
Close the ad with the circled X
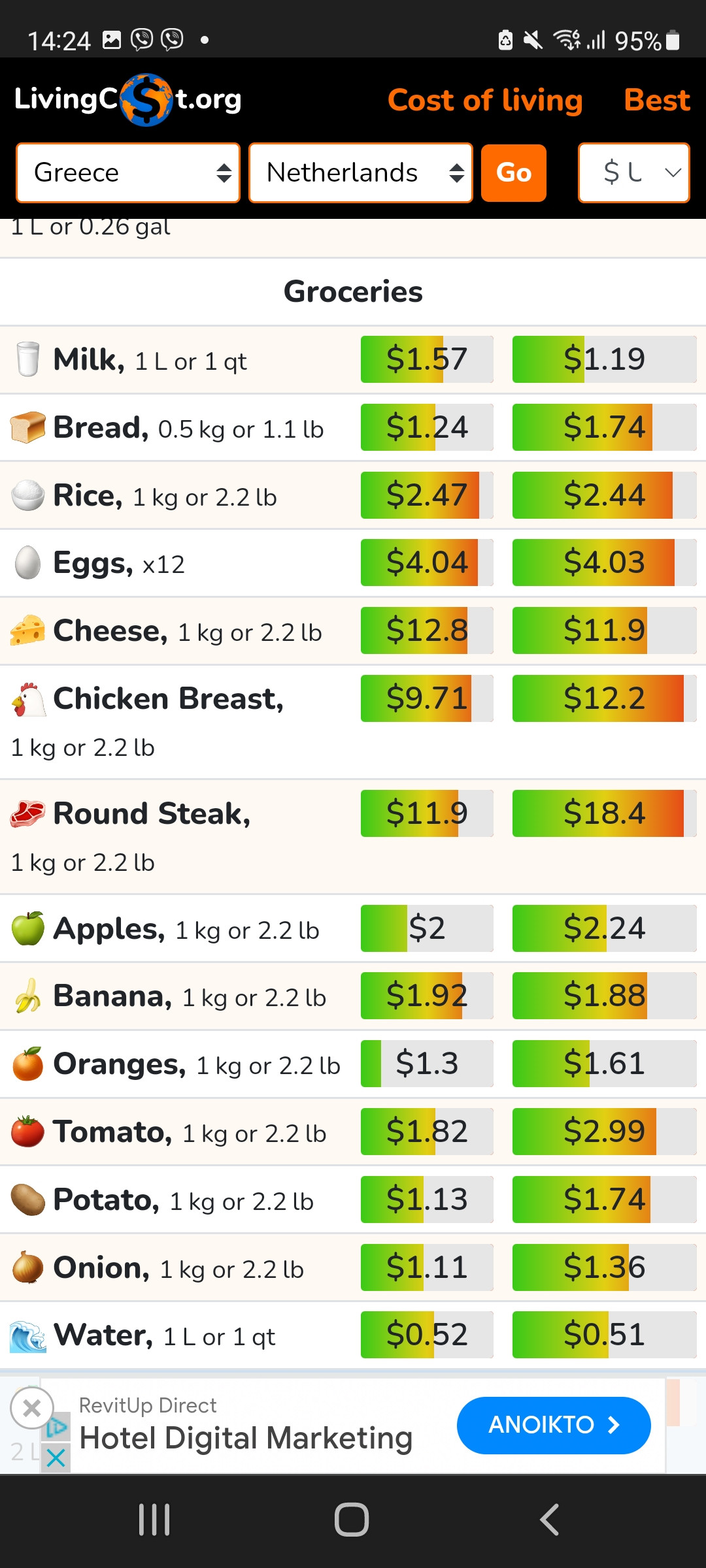click(x=32, y=1408)
